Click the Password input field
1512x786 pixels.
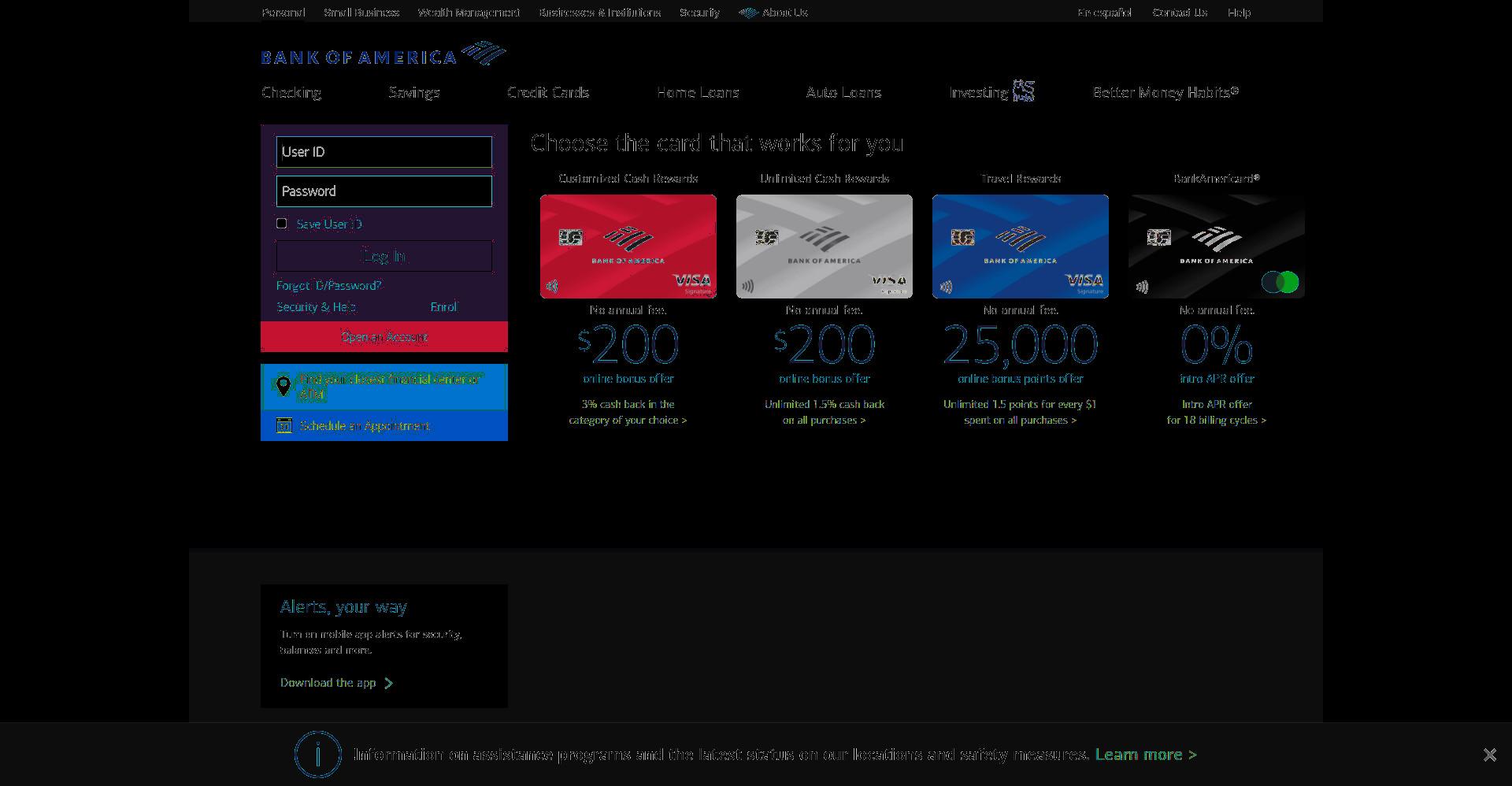coord(384,191)
